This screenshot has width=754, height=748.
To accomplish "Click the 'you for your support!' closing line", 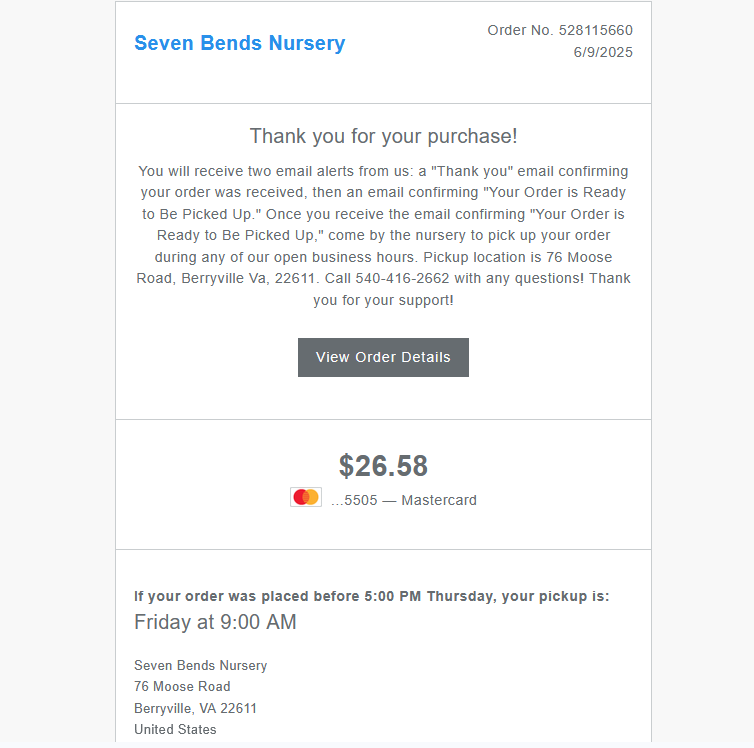I will pyautogui.click(x=383, y=300).
